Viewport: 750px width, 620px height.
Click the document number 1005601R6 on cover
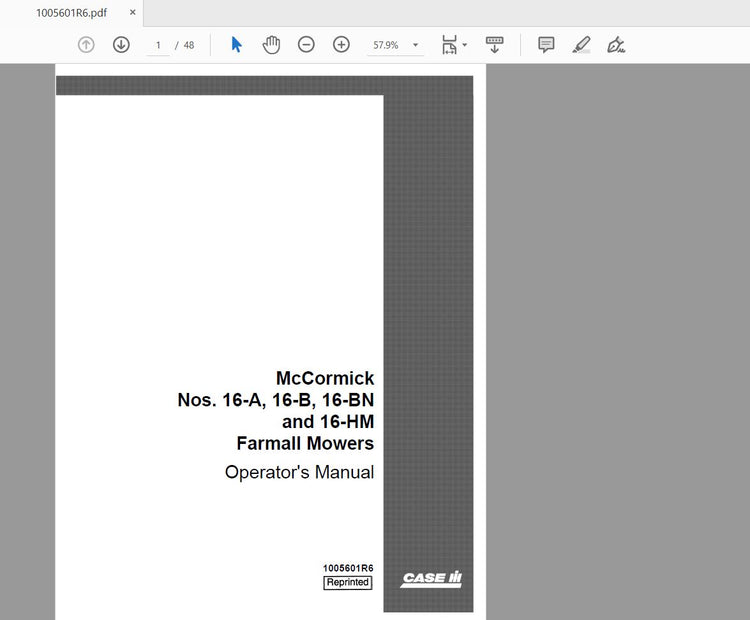point(348,568)
